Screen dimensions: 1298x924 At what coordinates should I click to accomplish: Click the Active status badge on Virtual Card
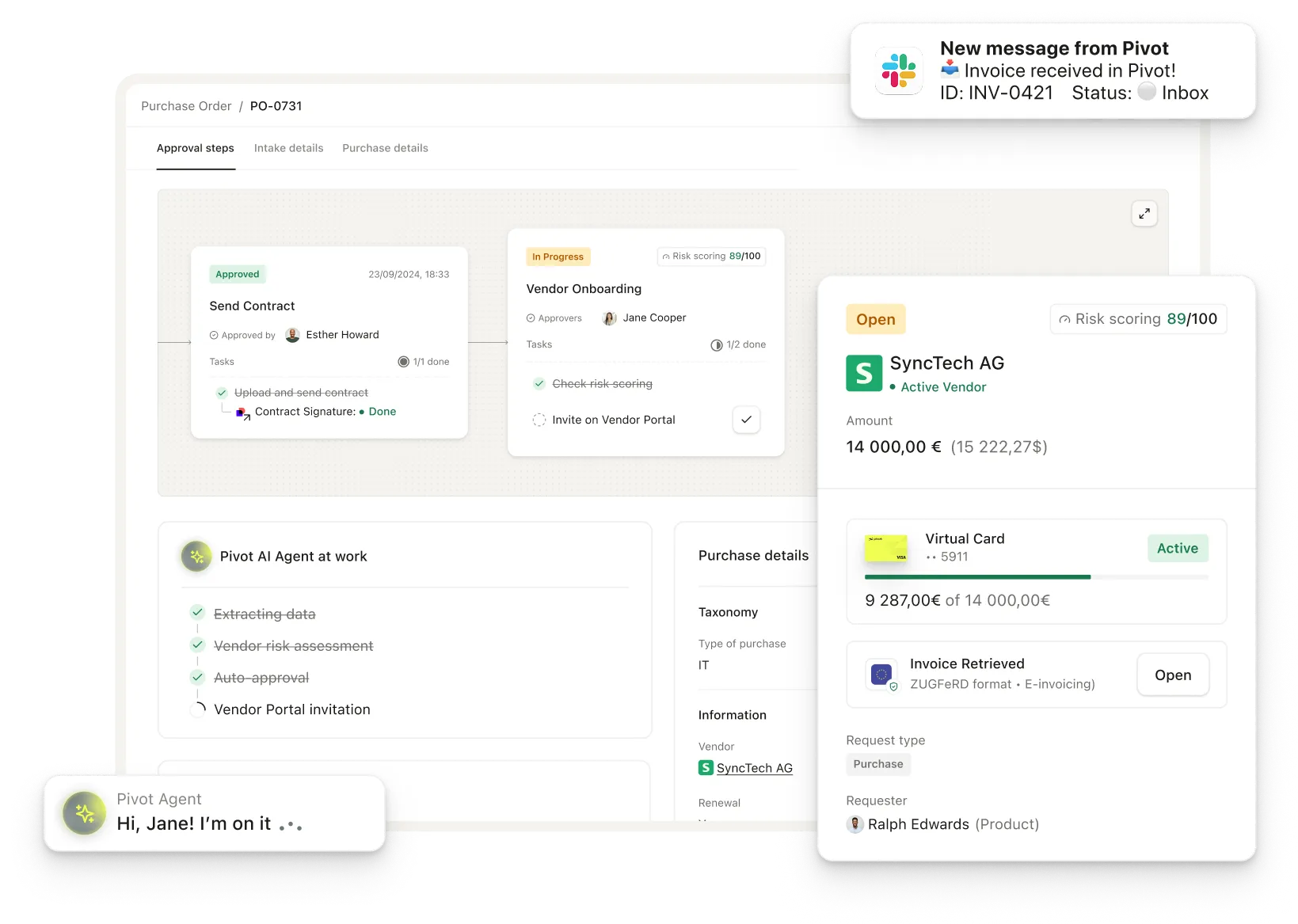coord(1178,548)
